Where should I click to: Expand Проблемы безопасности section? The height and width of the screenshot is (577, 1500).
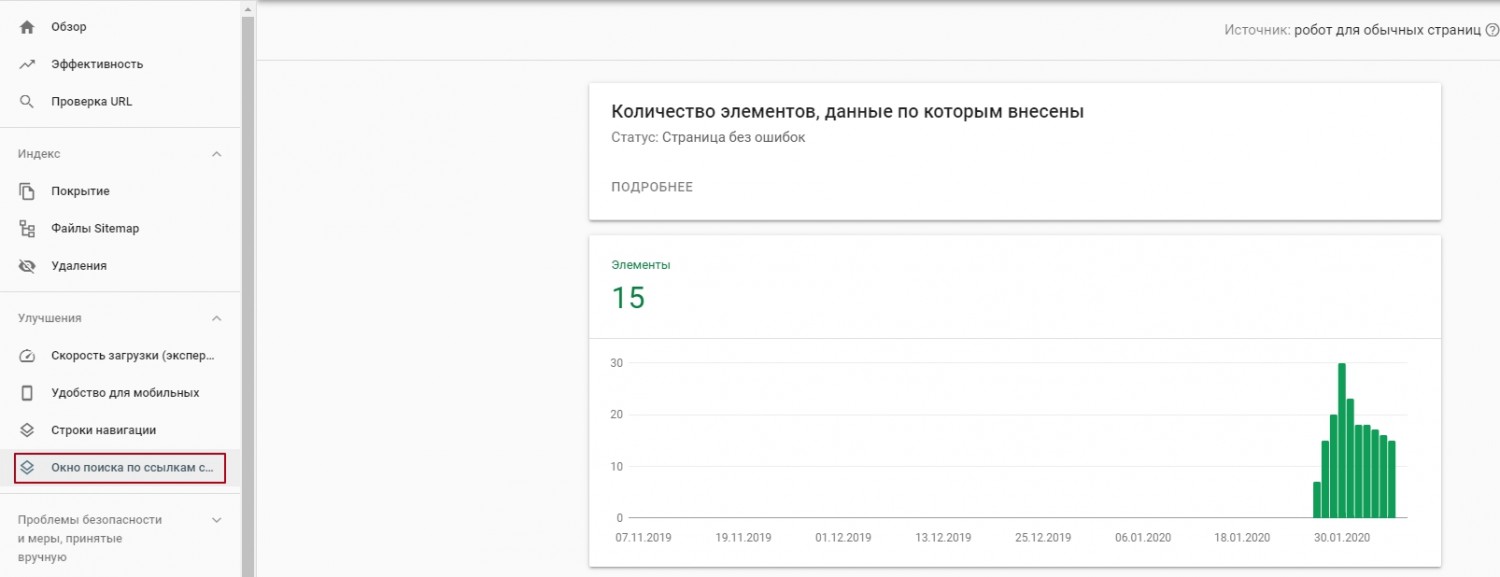[x=216, y=520]
